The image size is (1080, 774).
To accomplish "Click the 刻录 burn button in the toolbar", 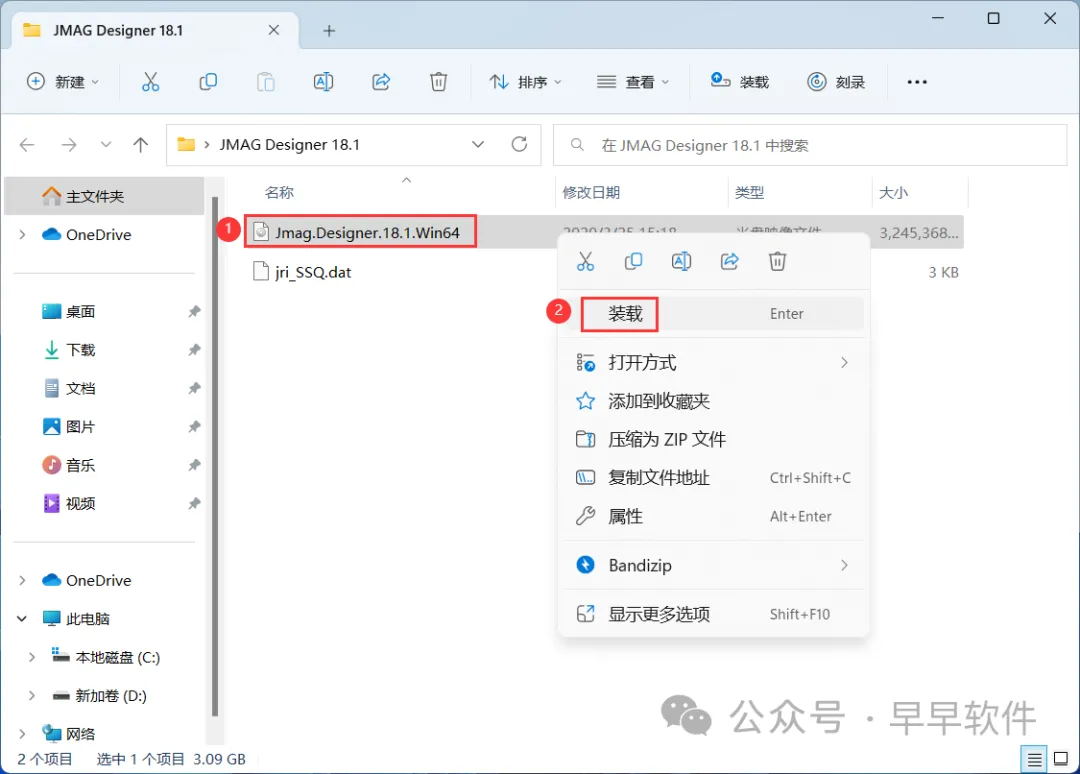I will click(x=835, y=82).
